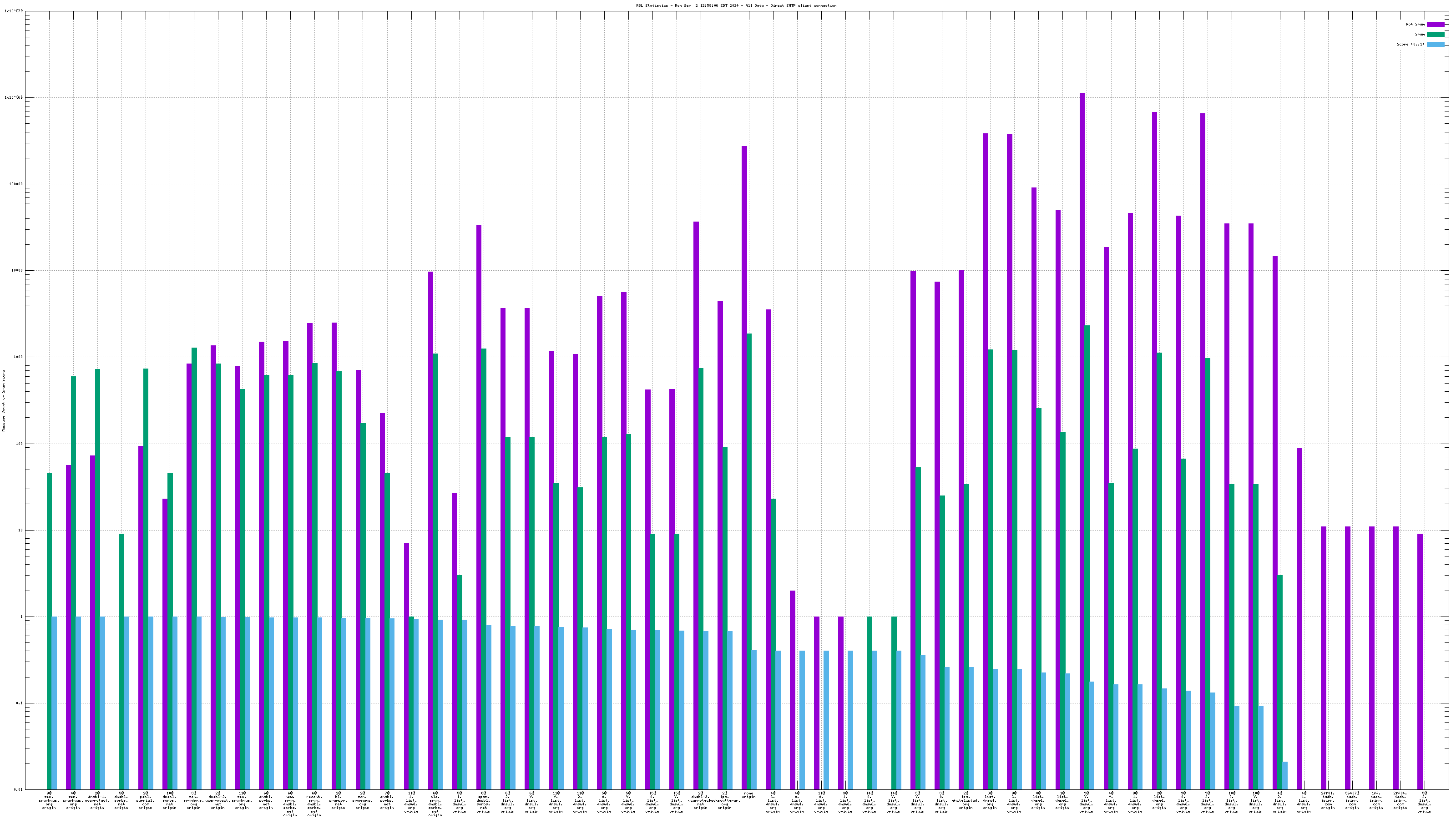Screen dimensions: 1456x819
Task: Click the 1x10^(6) y-axis tick label
Action: click(x=14, y=97)
